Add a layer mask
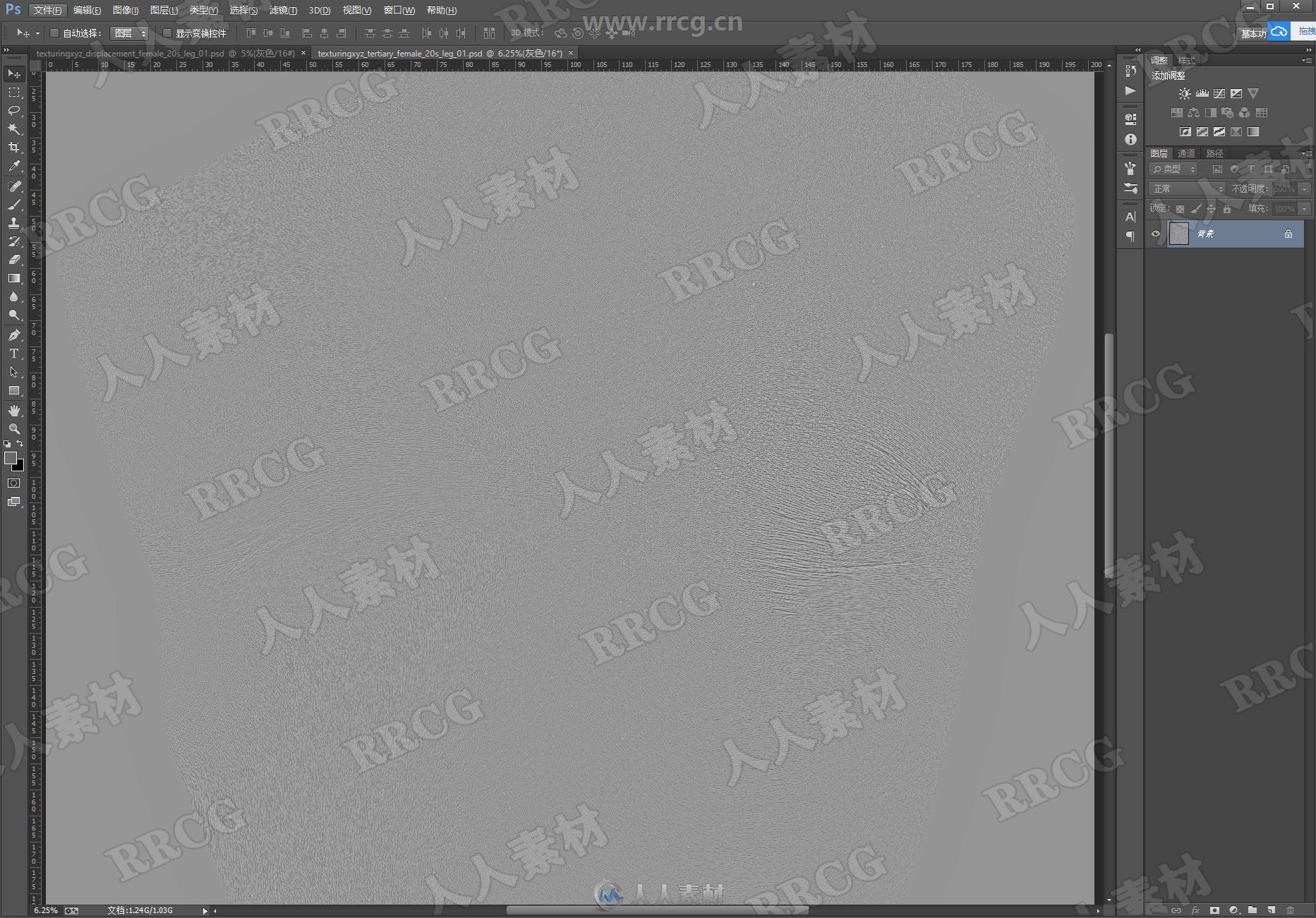 pyautogui.click(x=1214, y=910)
